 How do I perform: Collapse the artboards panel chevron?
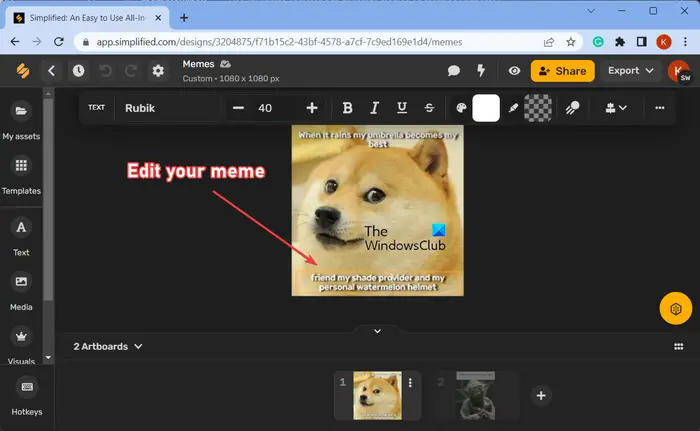pyautogui.click(x=378, y=331)
